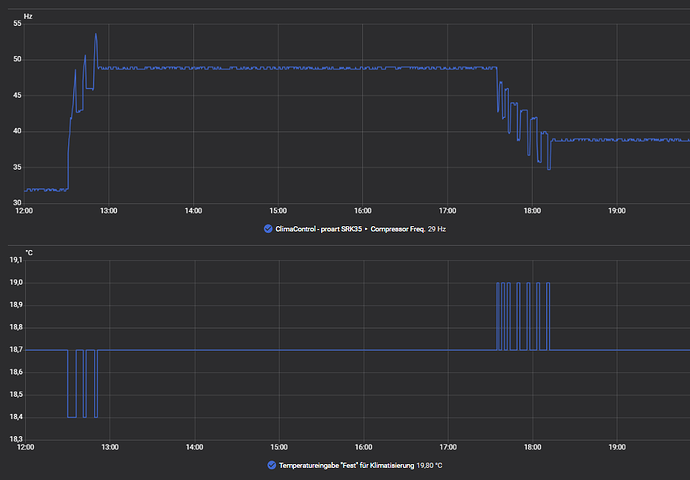Click the 19,80 °C current value

[x=429, y=465]
